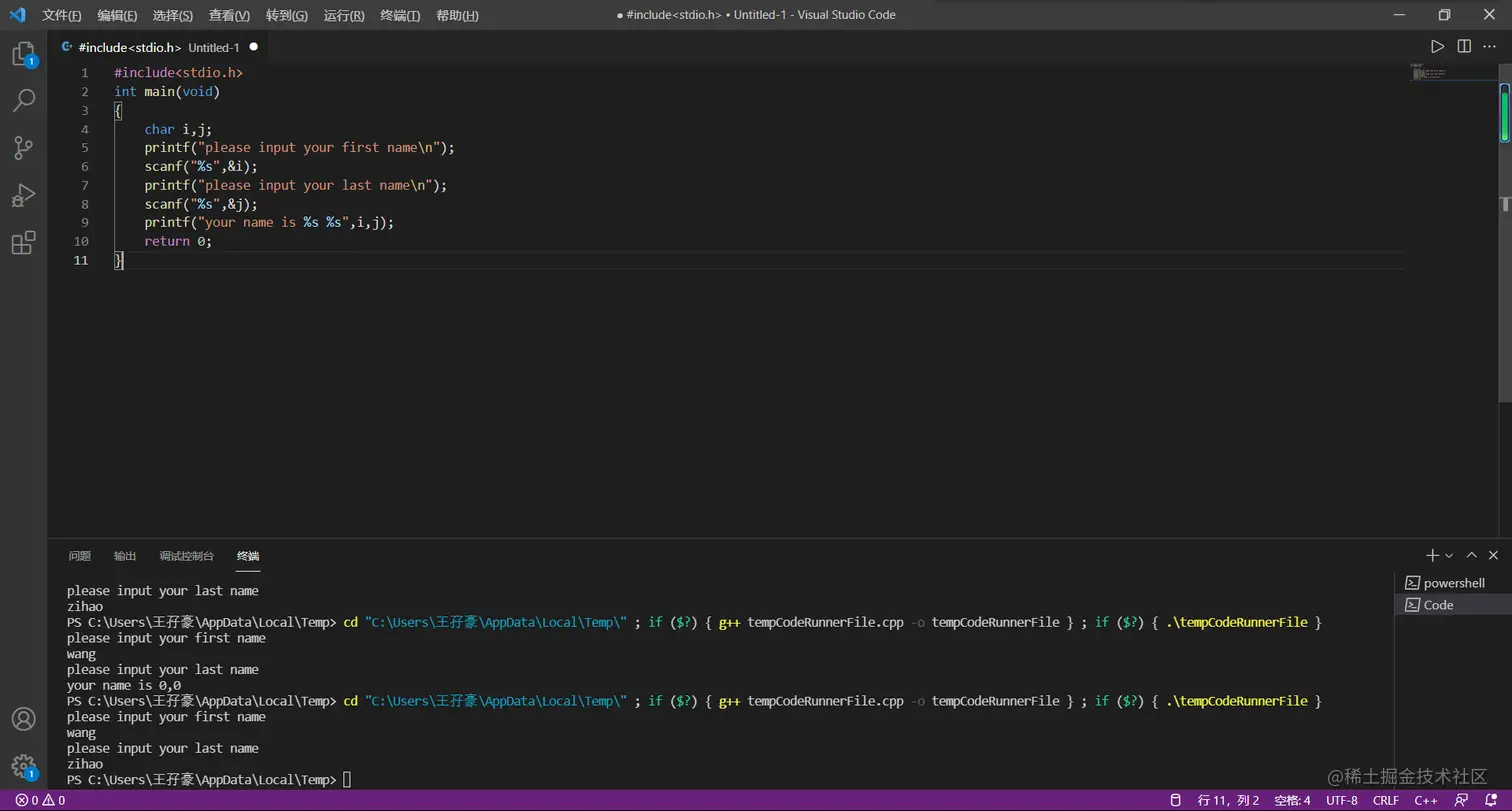Change line ending via CRLF
Image resolution: width=1512 pixels, height=811 pixels.
pyautogui.click(x=1386, y=800)
